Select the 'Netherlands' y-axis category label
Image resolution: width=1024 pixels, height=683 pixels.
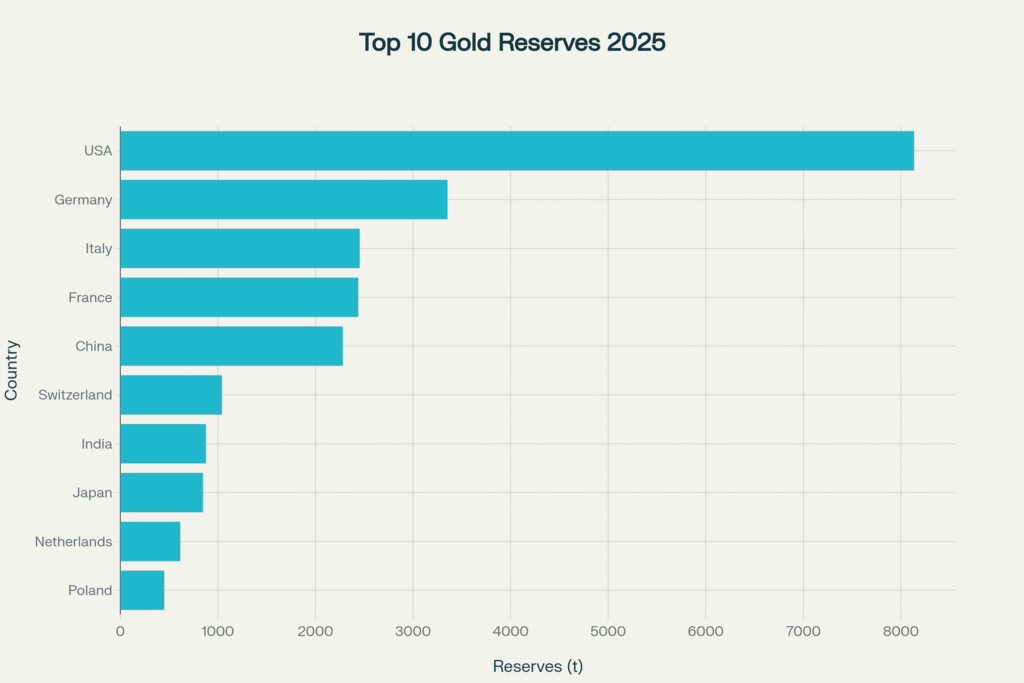pos(73,542)
